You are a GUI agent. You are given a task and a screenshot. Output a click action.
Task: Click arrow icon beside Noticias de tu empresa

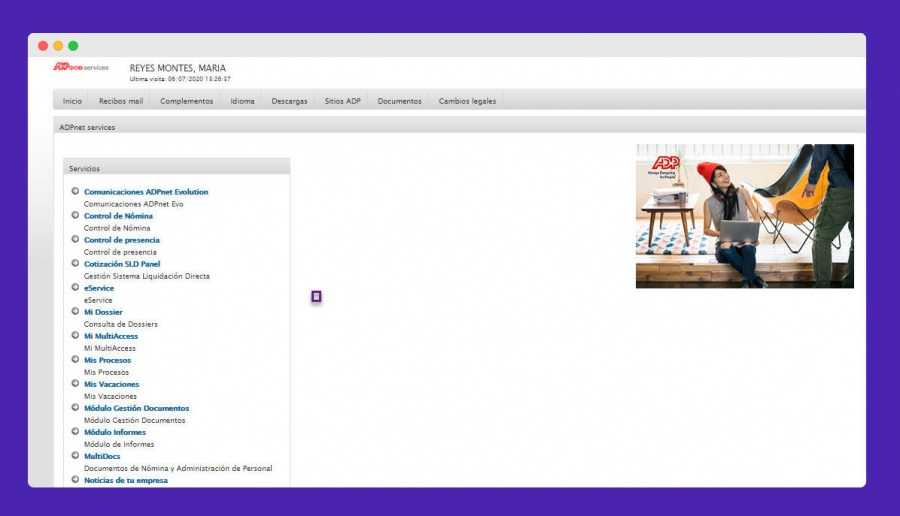pos(75,479)
